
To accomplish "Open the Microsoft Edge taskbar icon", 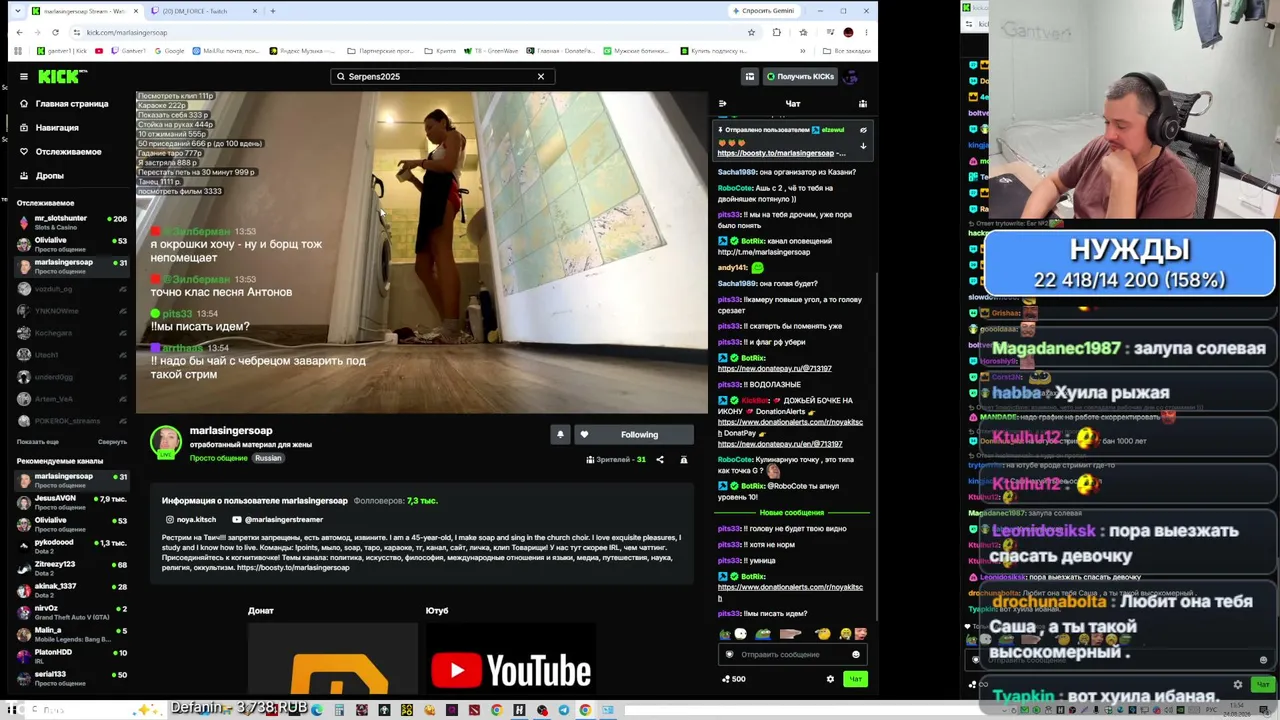I will 317,710.
